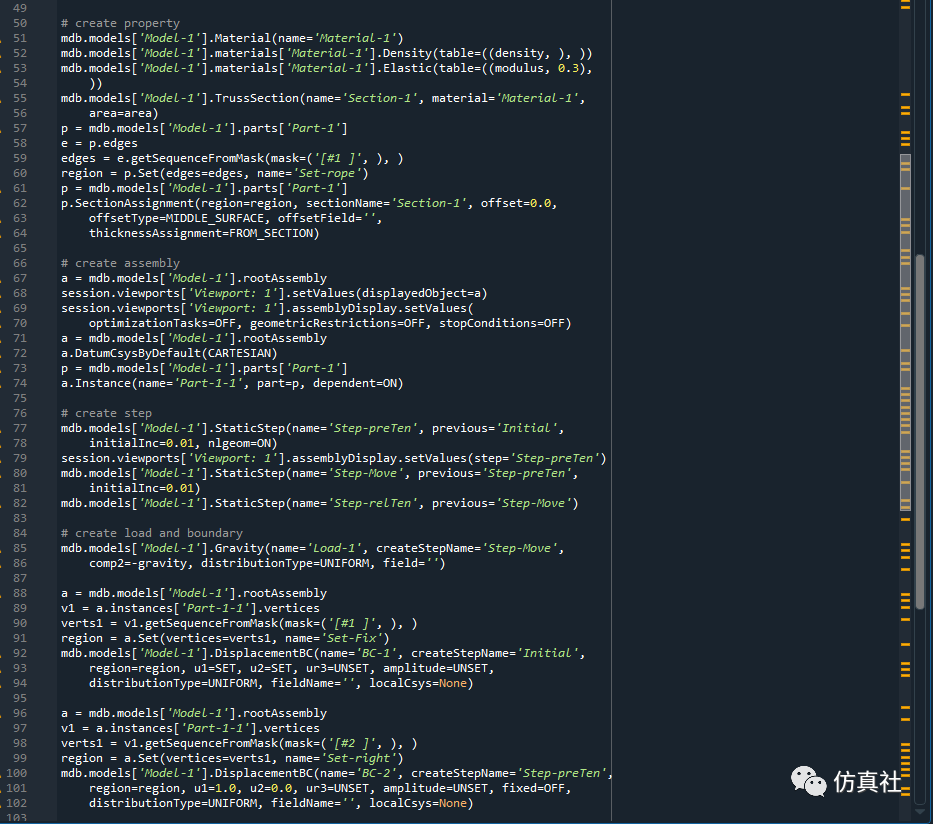The image size is (933, 824).
Task: Click 'u1=1.0, u2=0.0' on line 101
Action: (243, 788)
